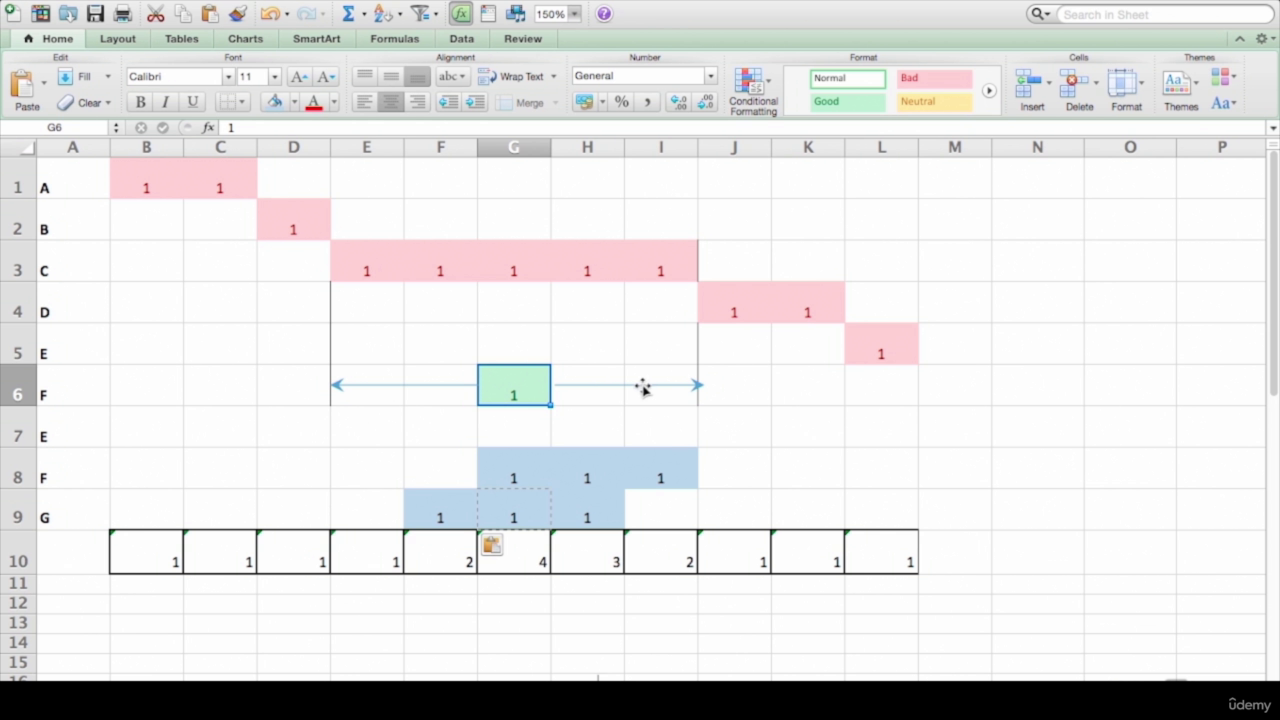Align text left
Viewport: 1280px width, 720px height.
tap(365, 102)
